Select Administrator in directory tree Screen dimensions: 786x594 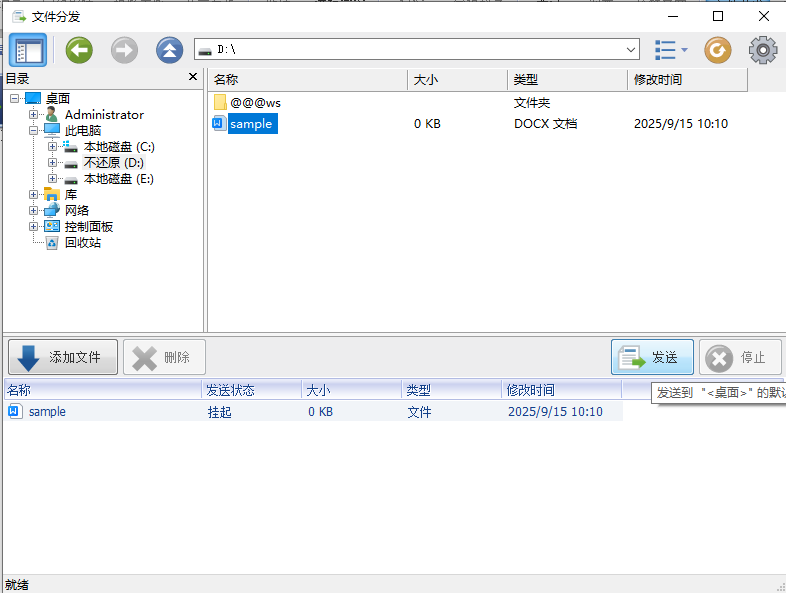[104, 114]
